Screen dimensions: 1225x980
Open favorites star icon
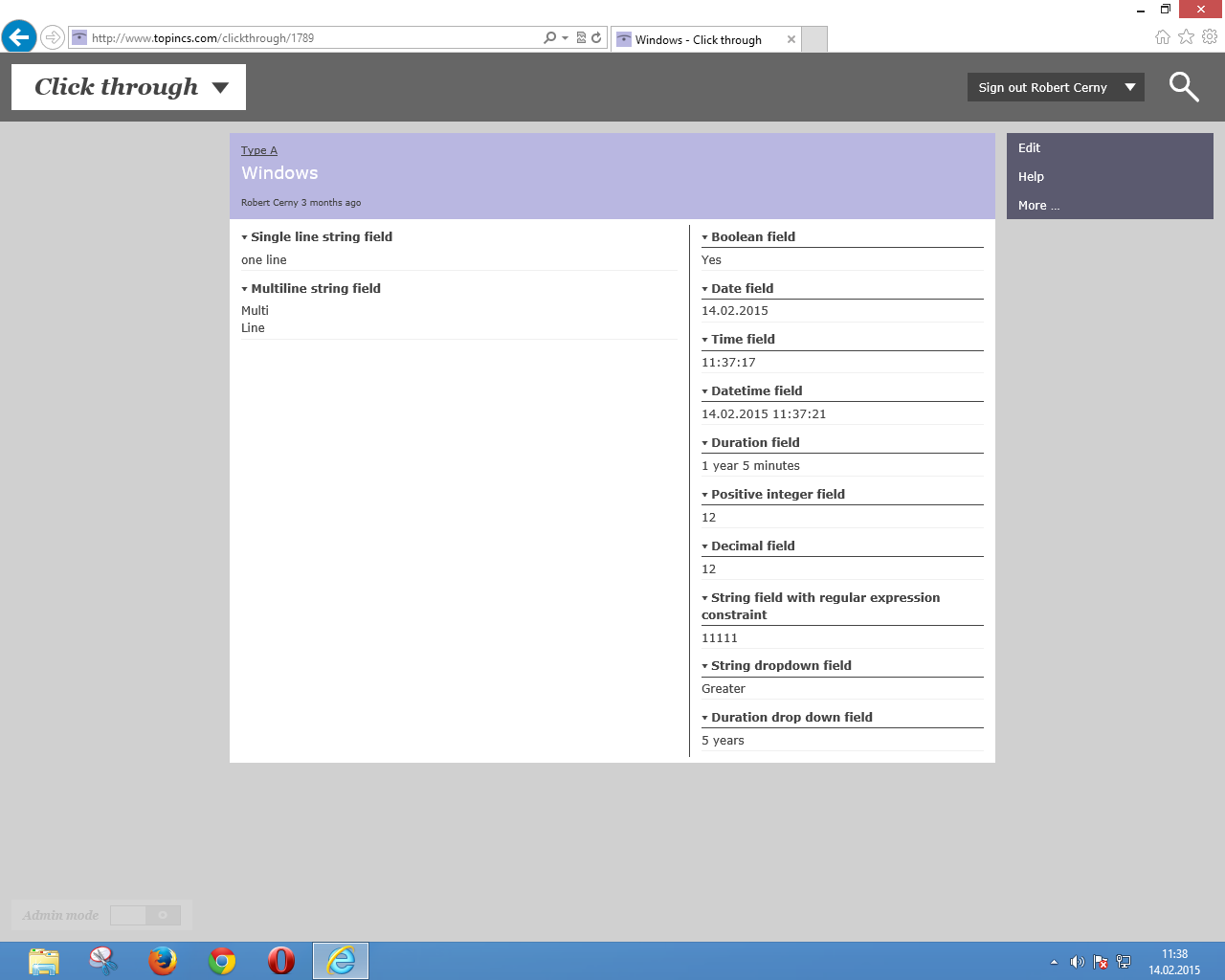(1186, 37)
